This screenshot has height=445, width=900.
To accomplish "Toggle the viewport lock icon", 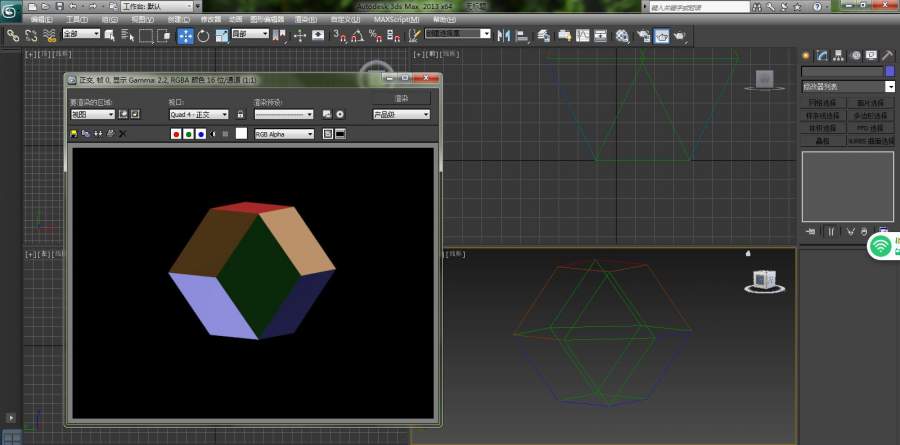I will [240, 114].
